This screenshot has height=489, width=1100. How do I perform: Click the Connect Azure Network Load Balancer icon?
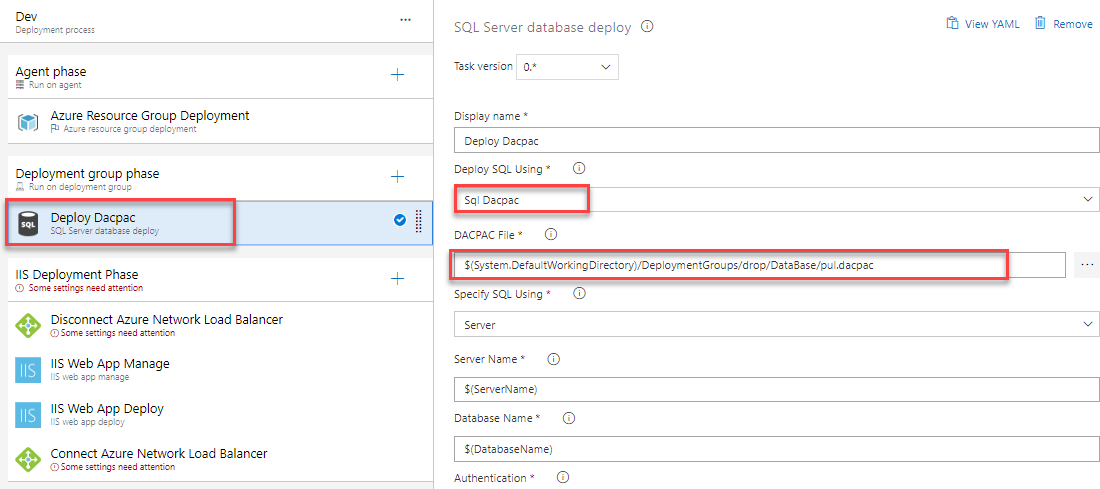tap(28, 460)
